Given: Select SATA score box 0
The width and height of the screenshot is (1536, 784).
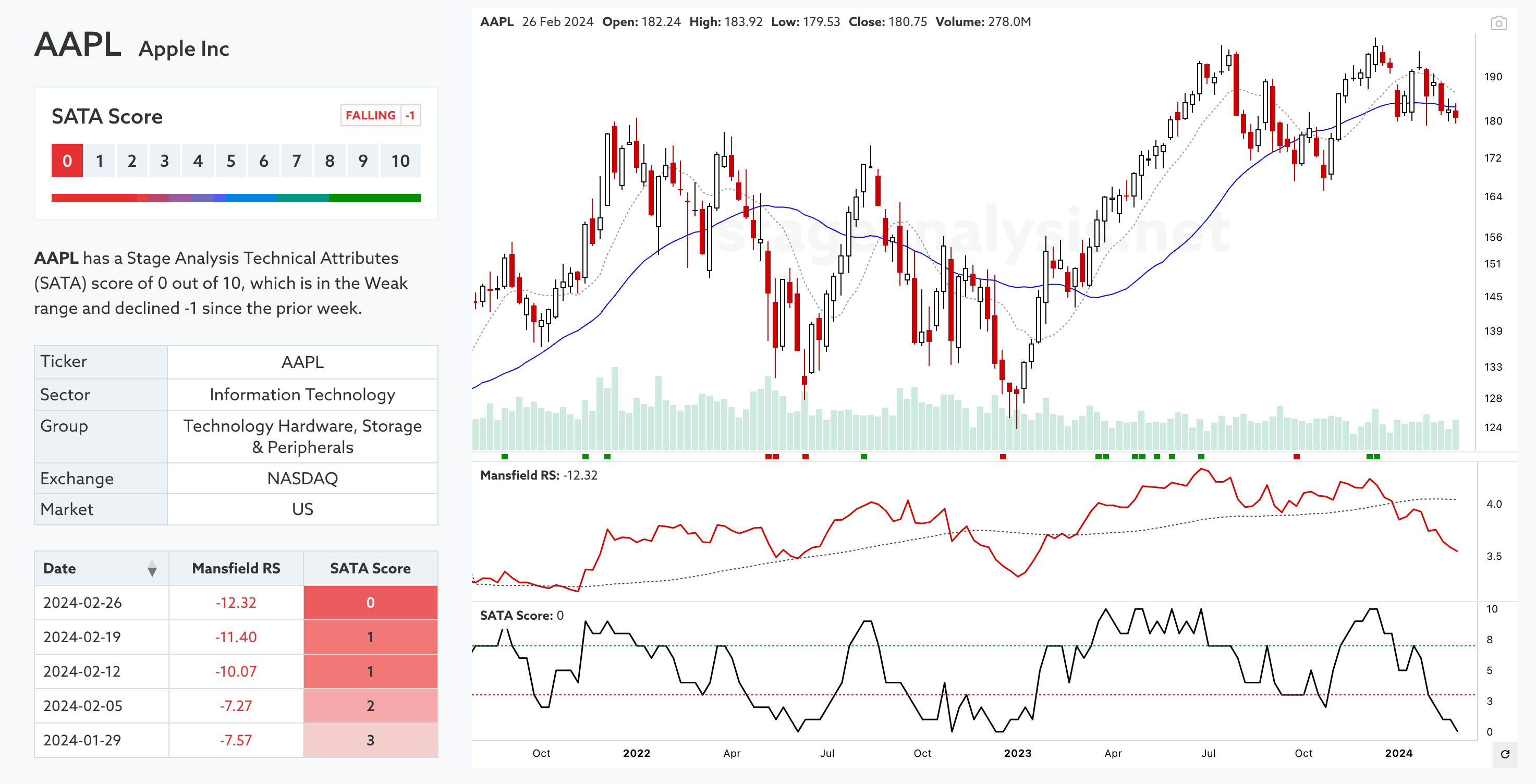Looking at the screenshot, I should 67,161.
